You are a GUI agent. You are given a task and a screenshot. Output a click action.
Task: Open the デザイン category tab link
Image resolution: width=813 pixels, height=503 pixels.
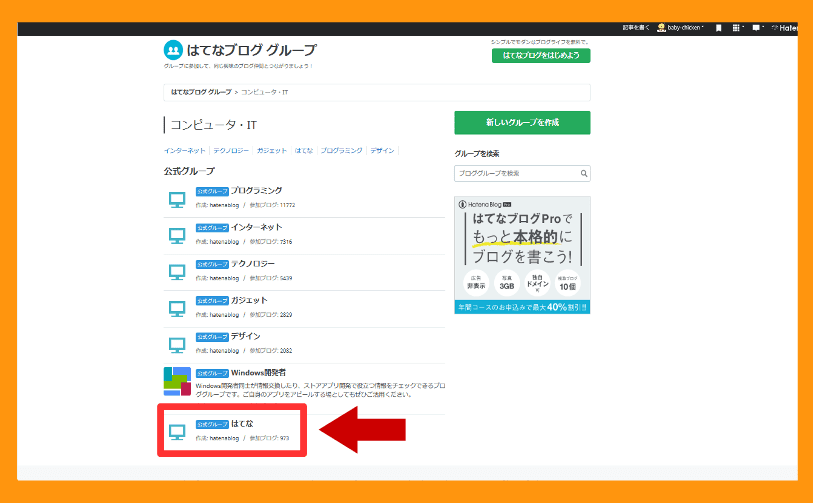click(382, 150)
